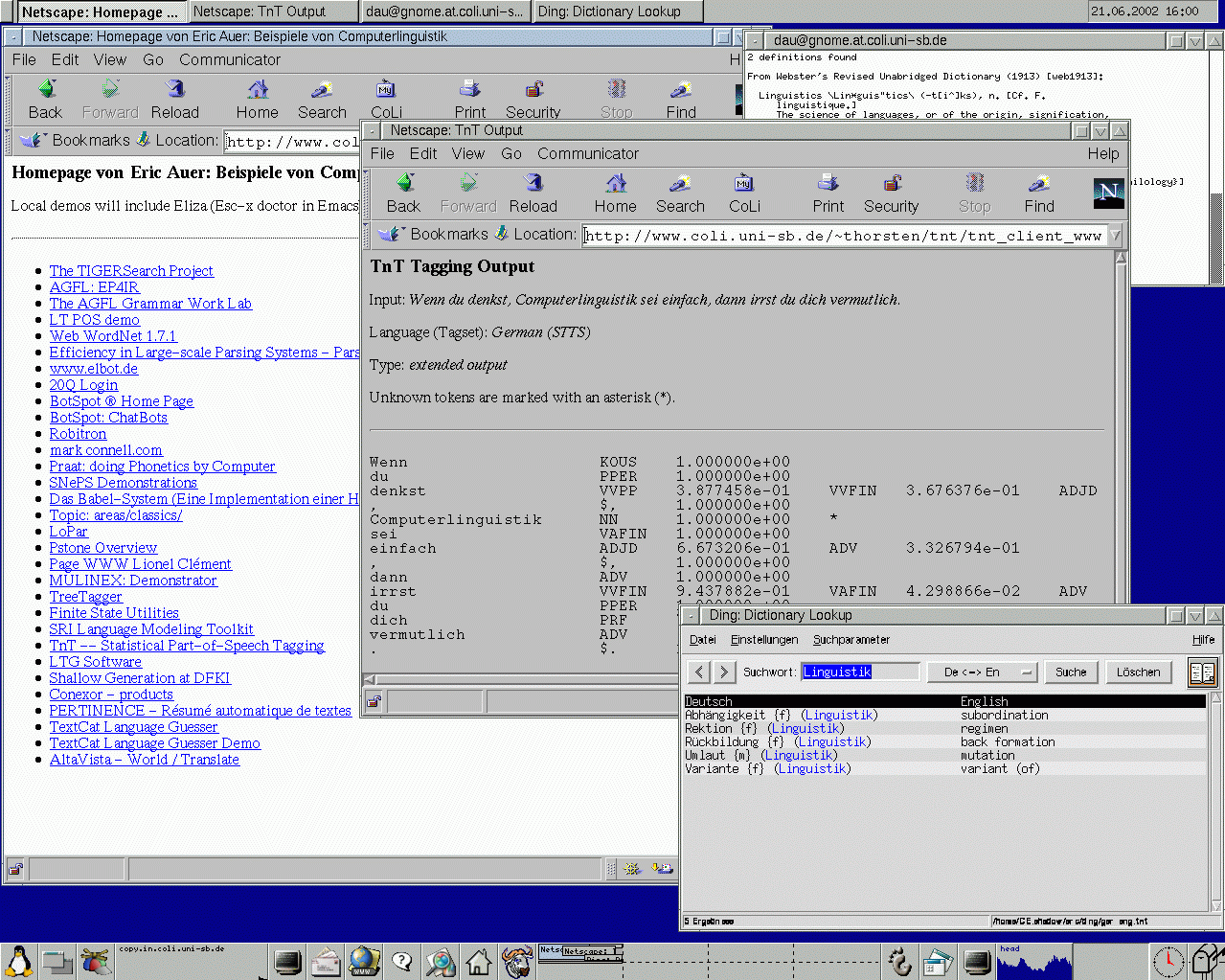This screenshot has height=980, width=1225.
Task: Click Back icon in Homepage Netscape window
Action: click(46, 88)
